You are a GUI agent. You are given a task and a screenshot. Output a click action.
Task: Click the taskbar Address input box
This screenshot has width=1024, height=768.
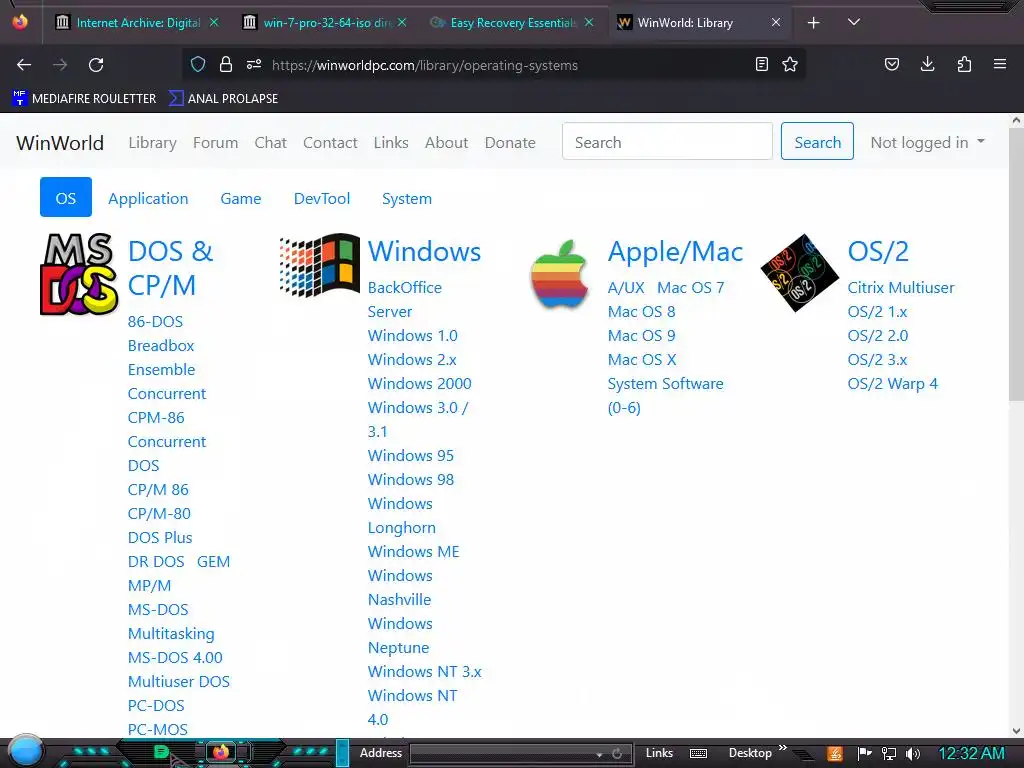point(502,754)
